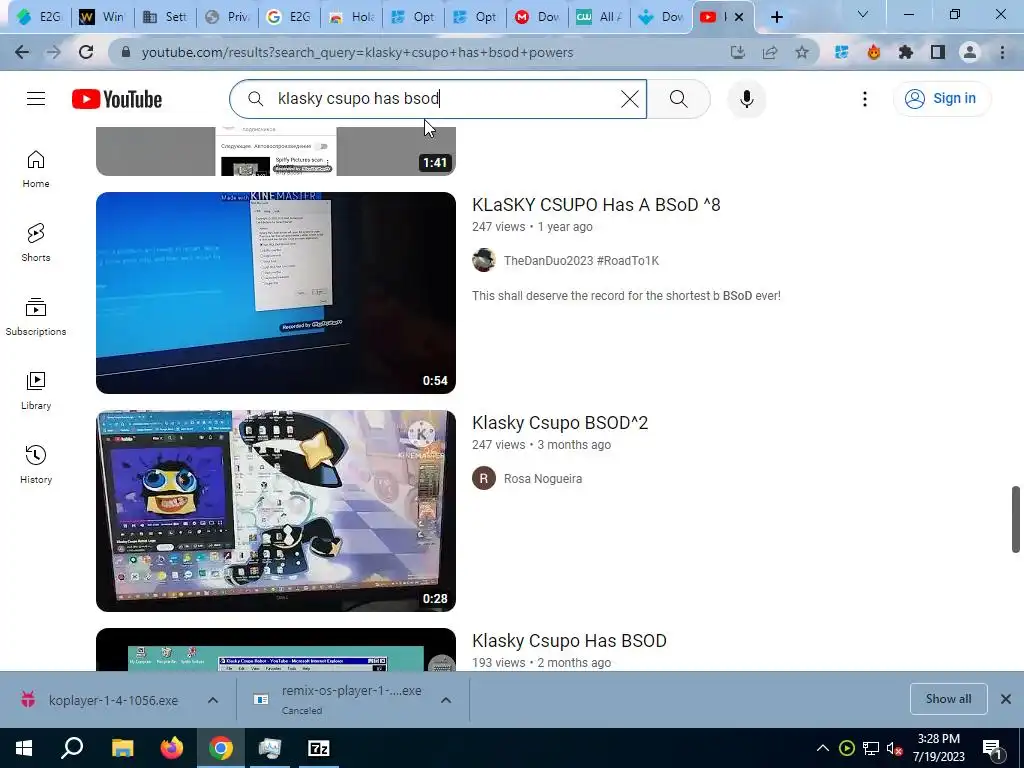Play the 0:54 BSoD ^8 thumbnail

click(276, 293)
